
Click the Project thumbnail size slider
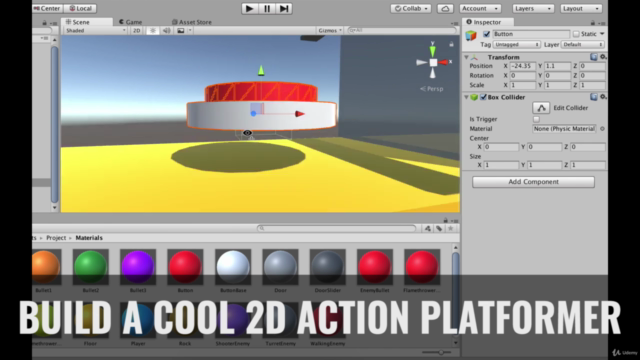pyautogui.click(x=437, y=352)
